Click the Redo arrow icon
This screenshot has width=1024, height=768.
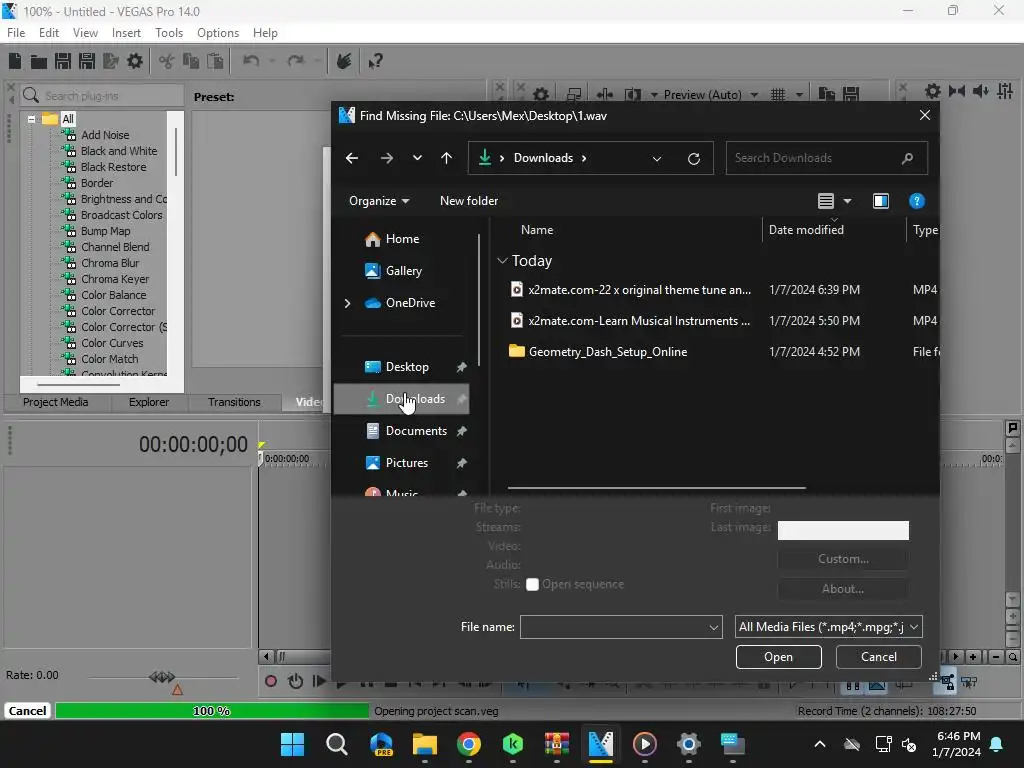click(x=296, y=61)
